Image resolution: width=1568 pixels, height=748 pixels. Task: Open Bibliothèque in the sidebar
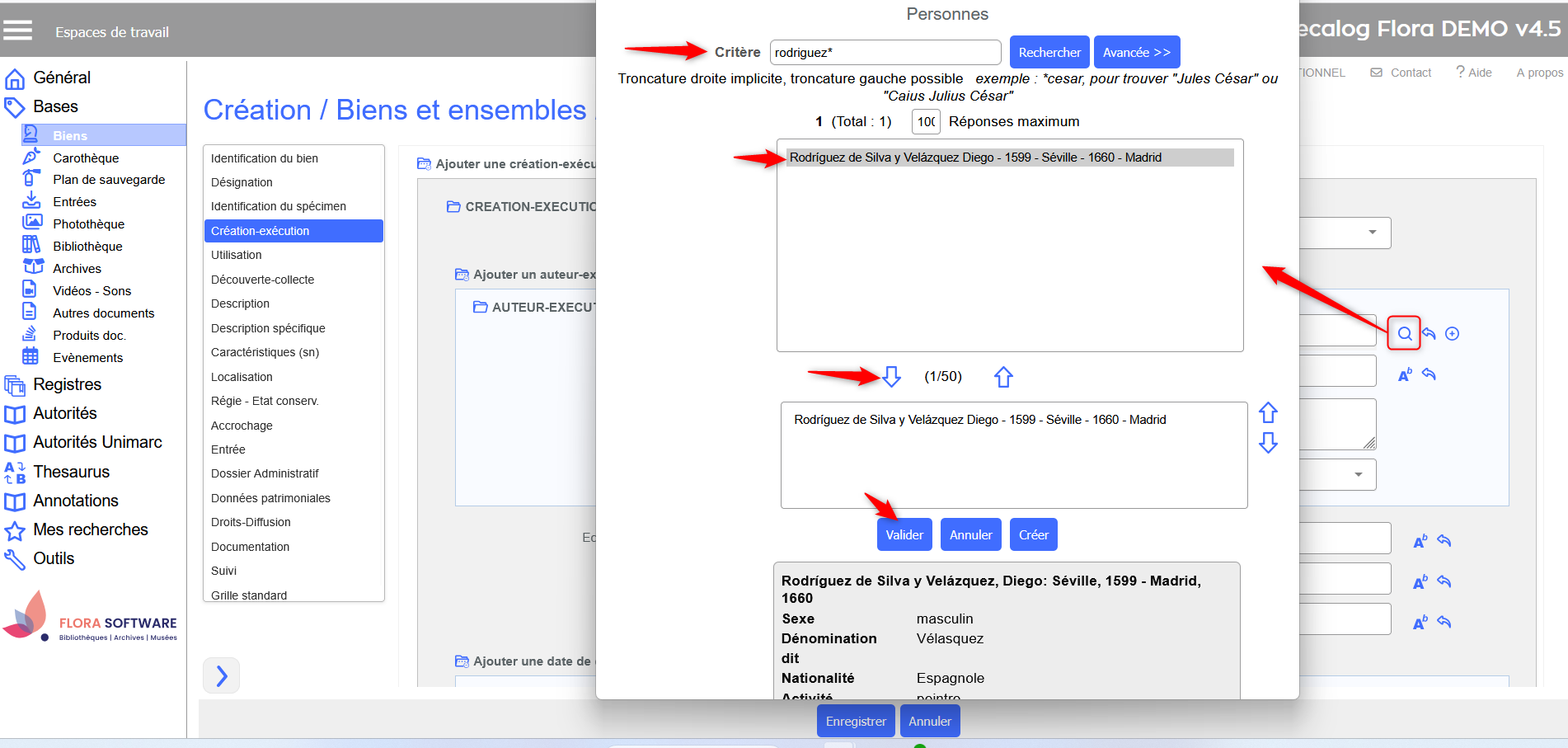coord(87,247)
